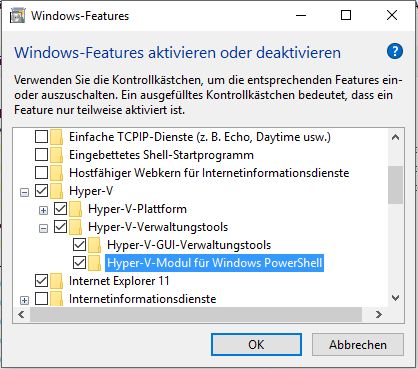418x369 pixels.
Task: Click the Abbrechen button
Action: (x=358, y=345)
